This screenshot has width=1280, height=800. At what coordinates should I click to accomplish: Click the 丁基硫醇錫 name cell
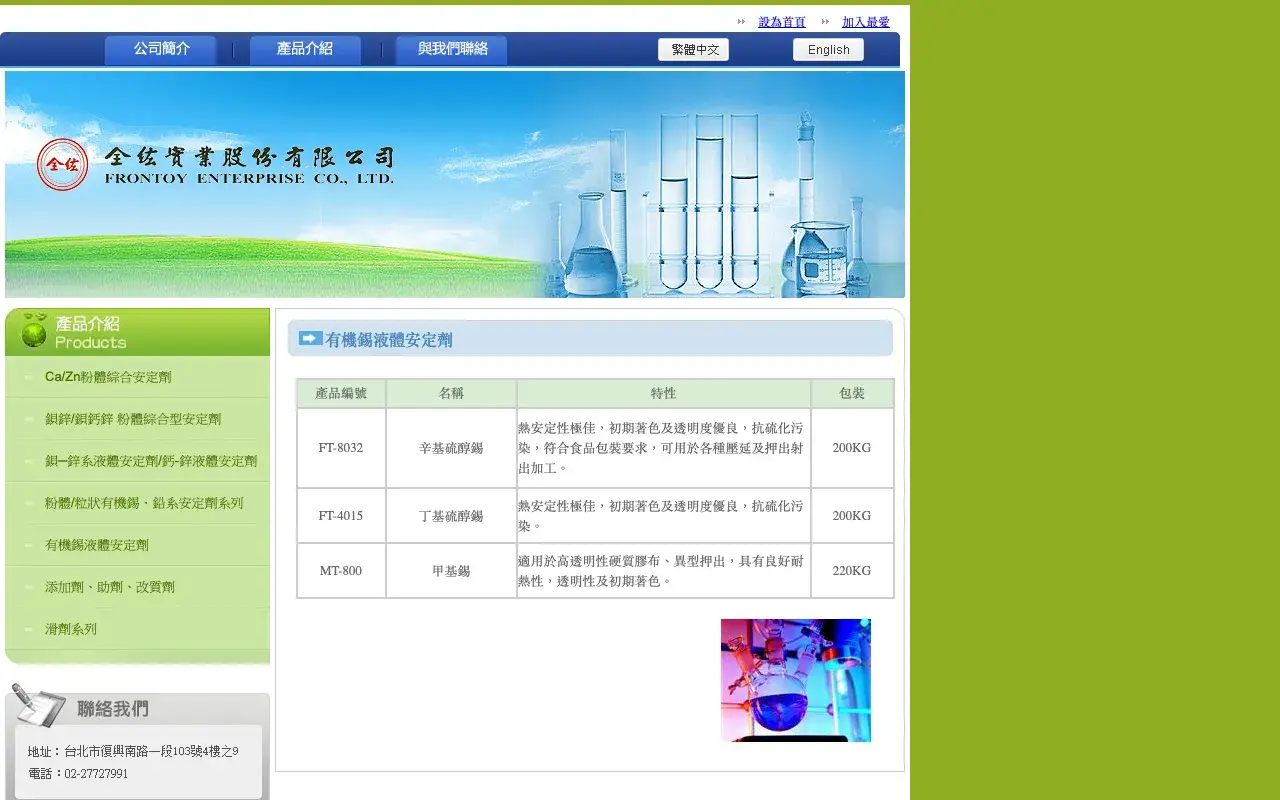tap(451, 516)
